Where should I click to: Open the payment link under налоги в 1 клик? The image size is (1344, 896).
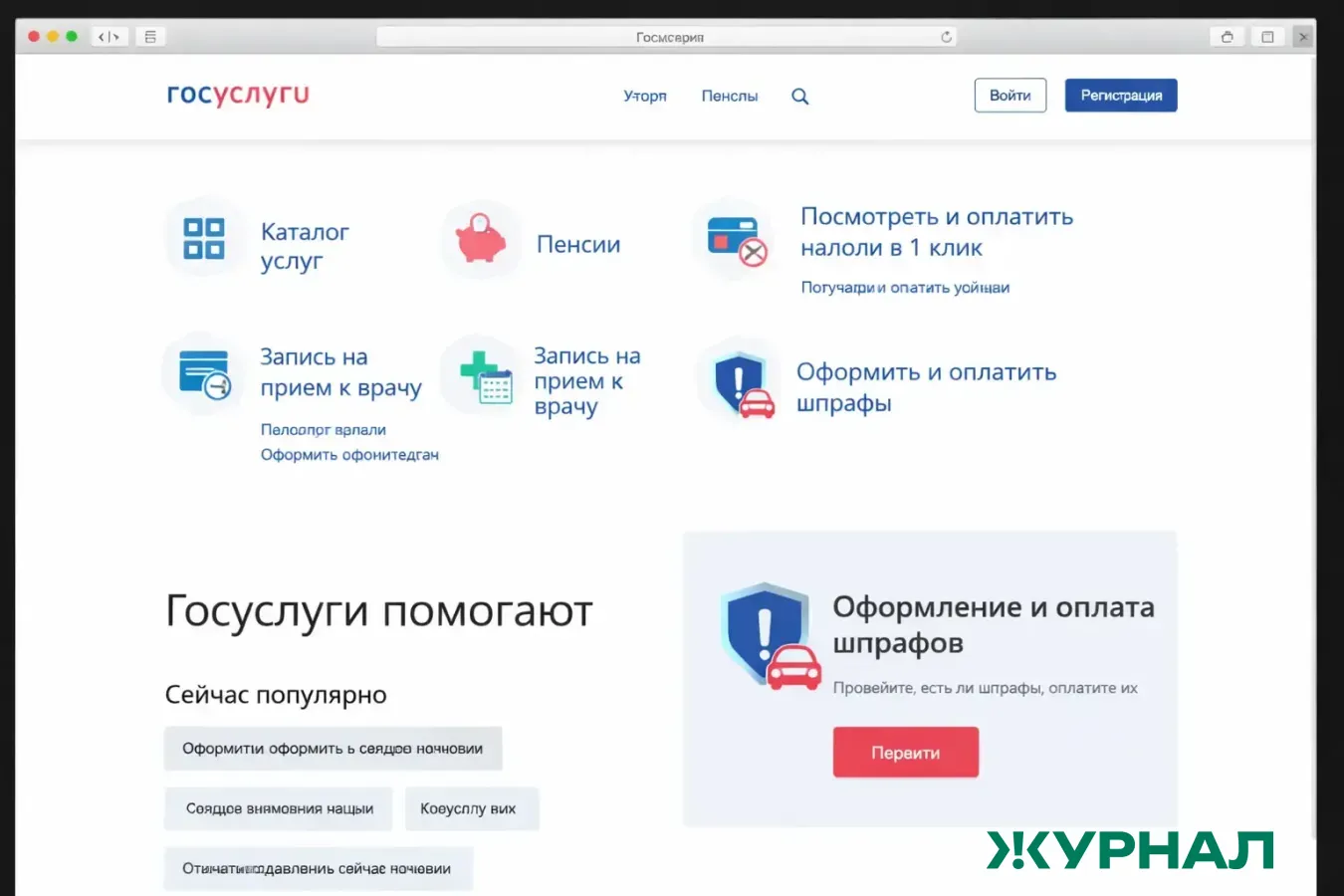(904, 287)
